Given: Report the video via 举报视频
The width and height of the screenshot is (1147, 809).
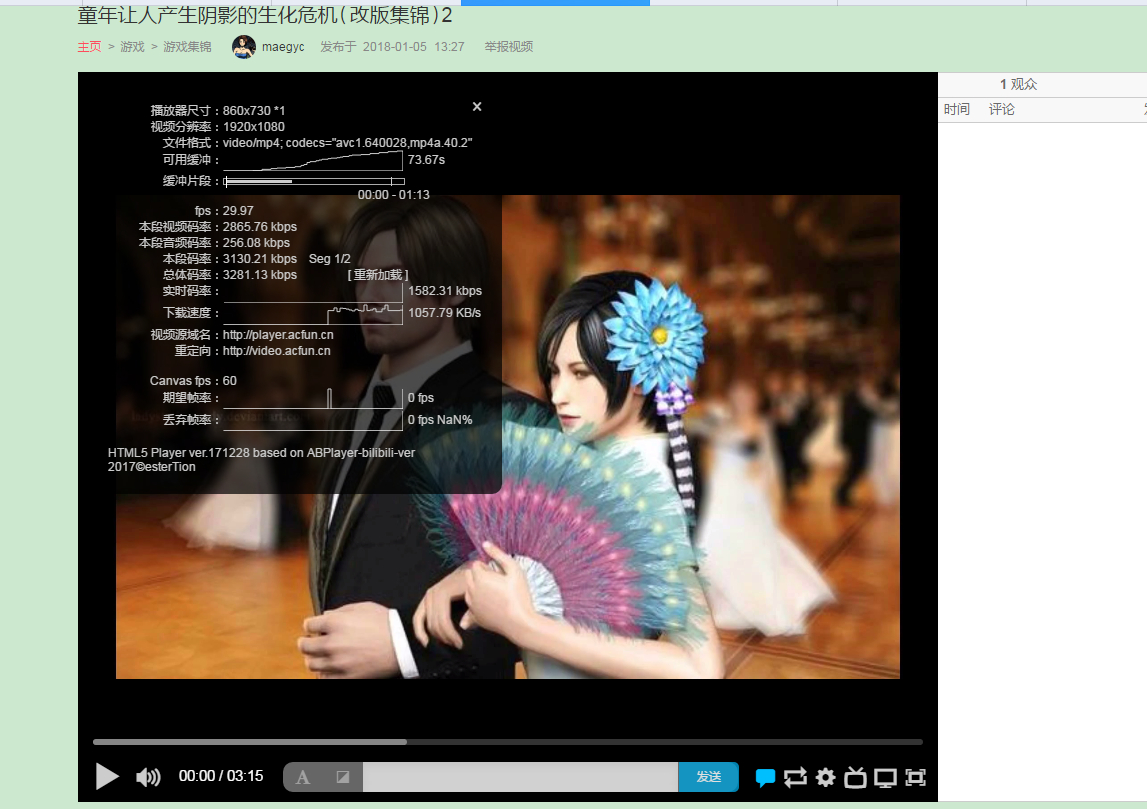Looking at the screenshot, I should pyautogui.click(x=508, y=47).
